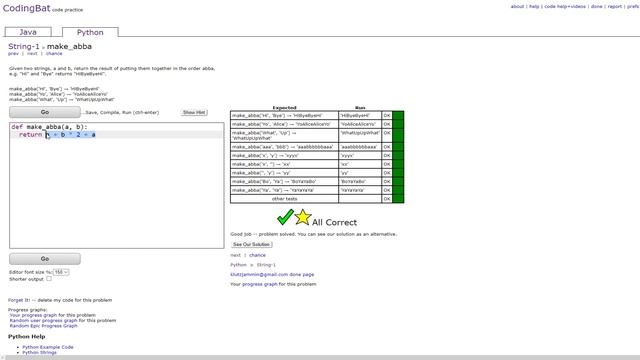This screenshot has width=640, height=360.
Task: Click the All Correct text
Action: [x=334, y=222]
